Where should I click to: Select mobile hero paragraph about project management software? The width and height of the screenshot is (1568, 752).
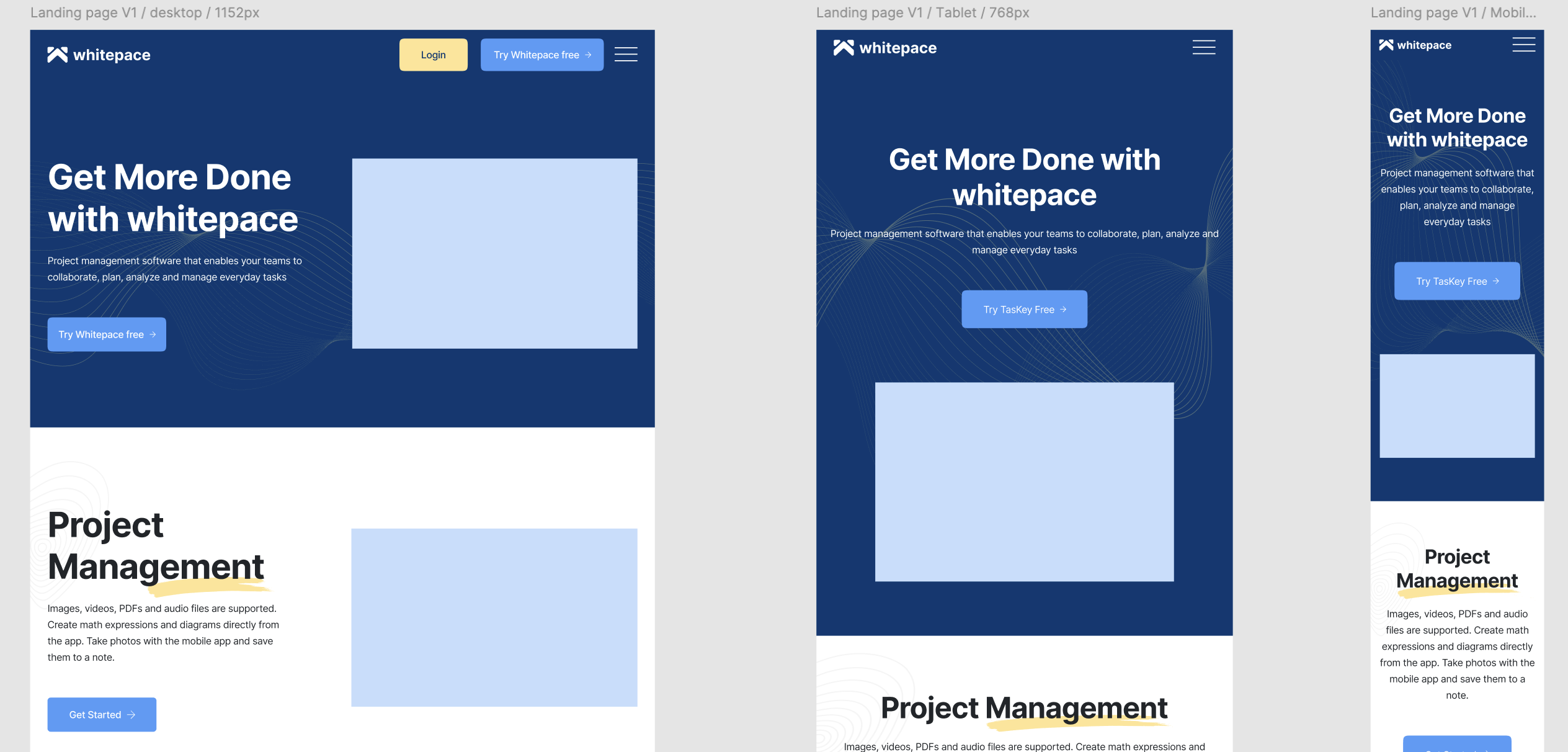coord(1457,197)
